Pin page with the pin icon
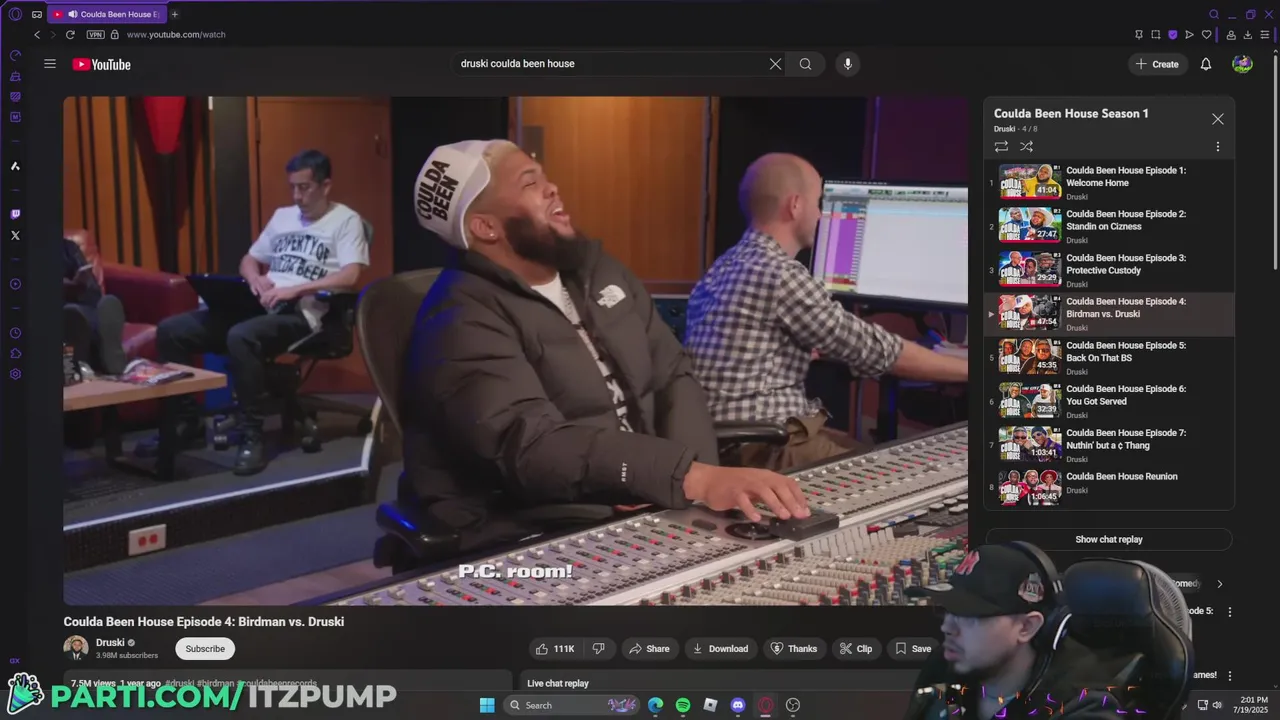The image size is (1280, 720). [x=1138, y=34]
